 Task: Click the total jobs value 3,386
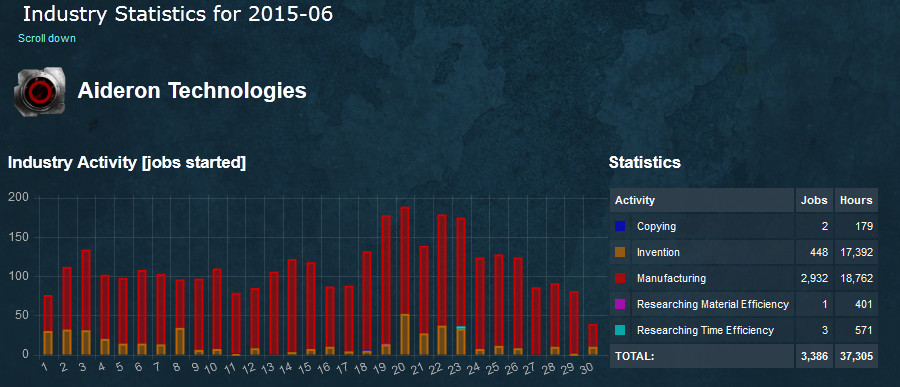coord(814,357)
